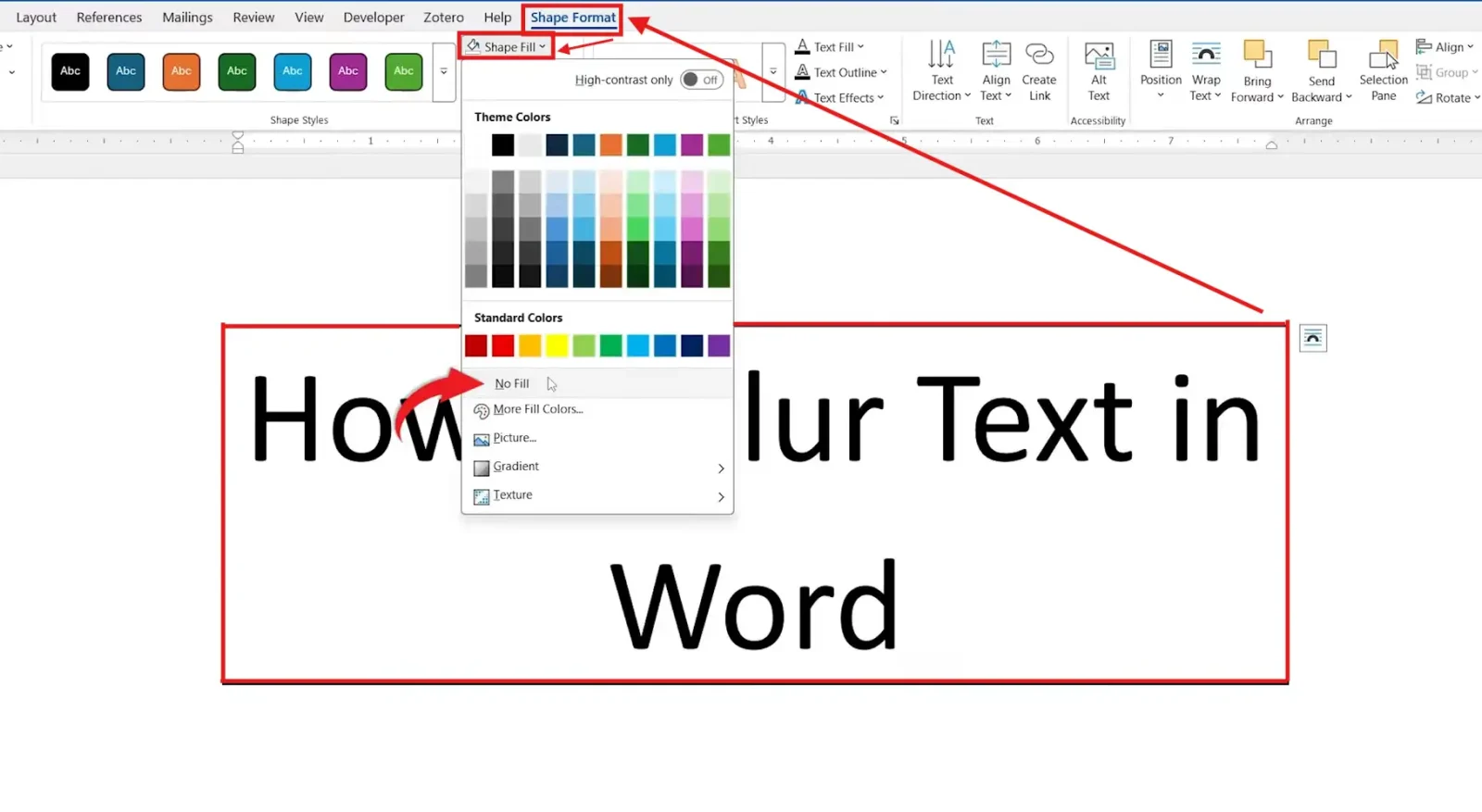Switch to the Mailings tab
The image size is (1482, 812).
pos(187,18)
